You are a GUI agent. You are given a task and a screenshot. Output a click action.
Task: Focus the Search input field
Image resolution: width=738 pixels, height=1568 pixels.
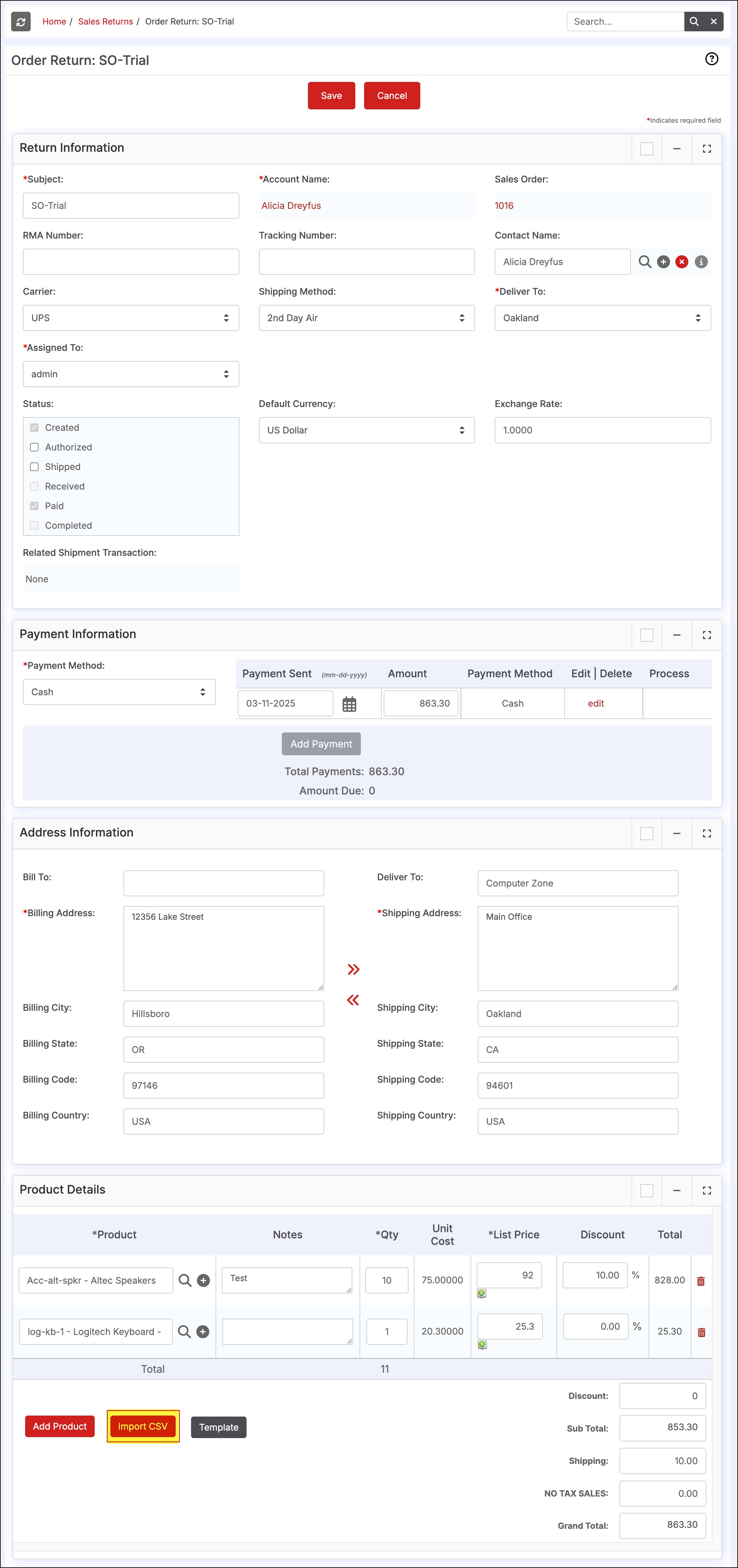point(625,21)
